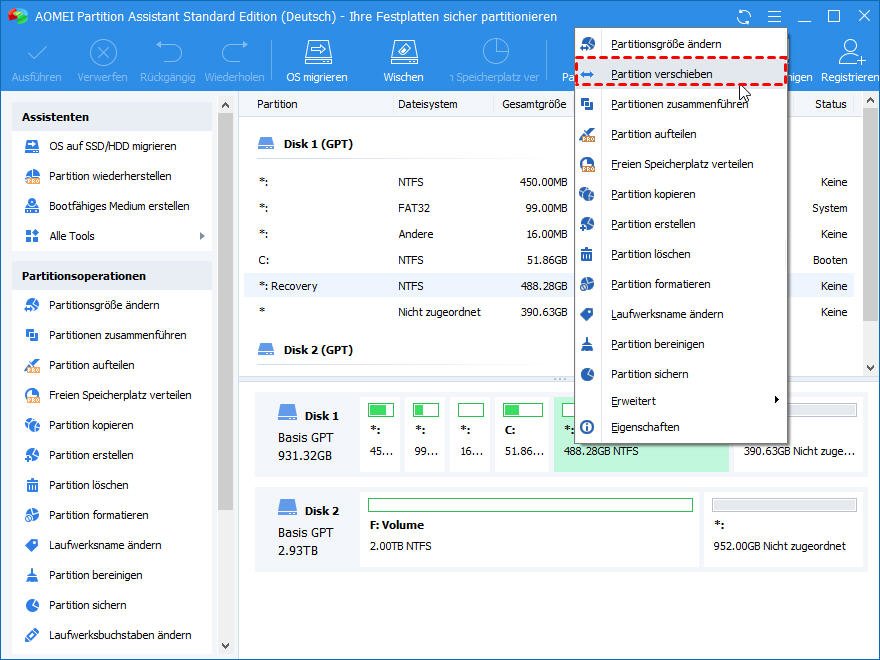Click the Disk 2 Basis GPT label
This screenshot has width=880, height=660.
pyautogui.click(x=308, y=529)
